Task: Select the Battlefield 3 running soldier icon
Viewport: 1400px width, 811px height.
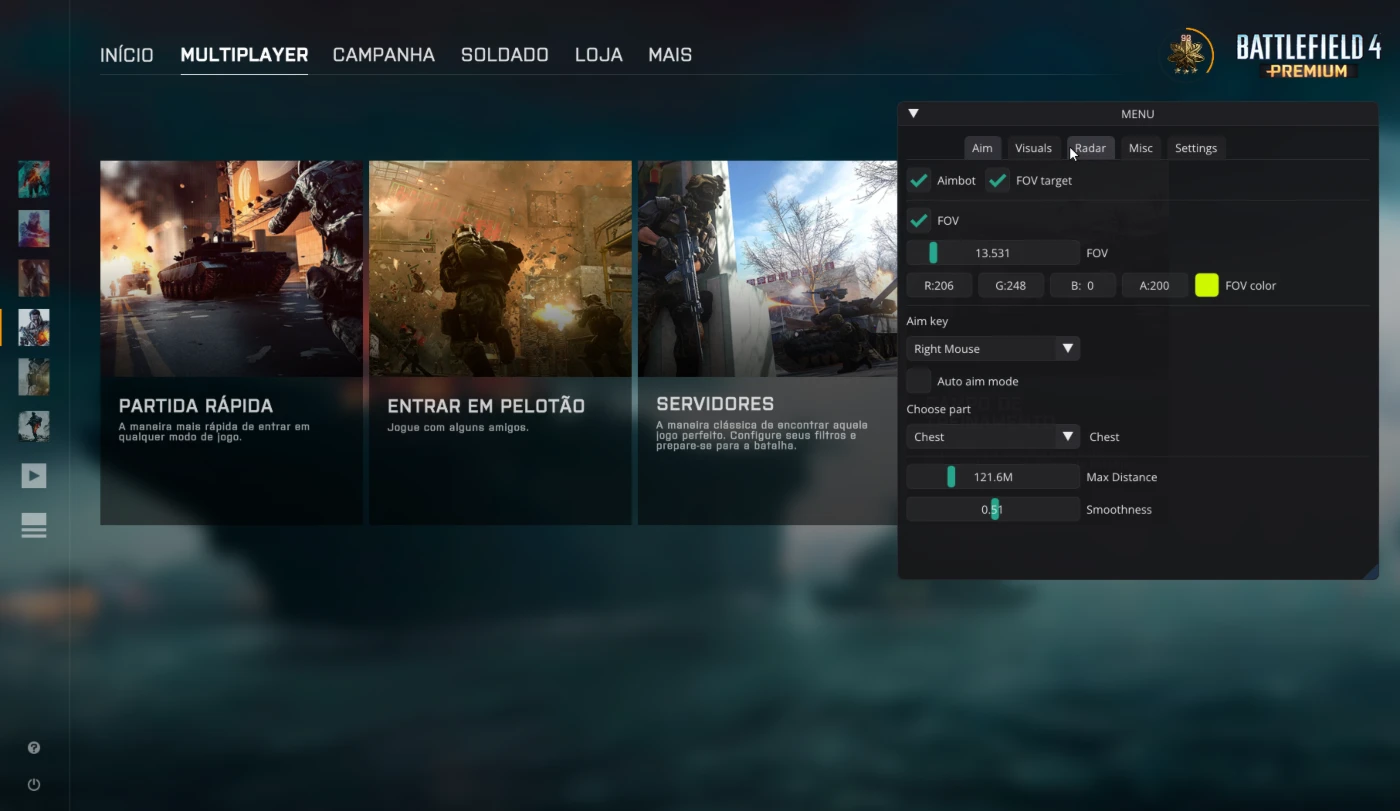Action: point(34,426)
